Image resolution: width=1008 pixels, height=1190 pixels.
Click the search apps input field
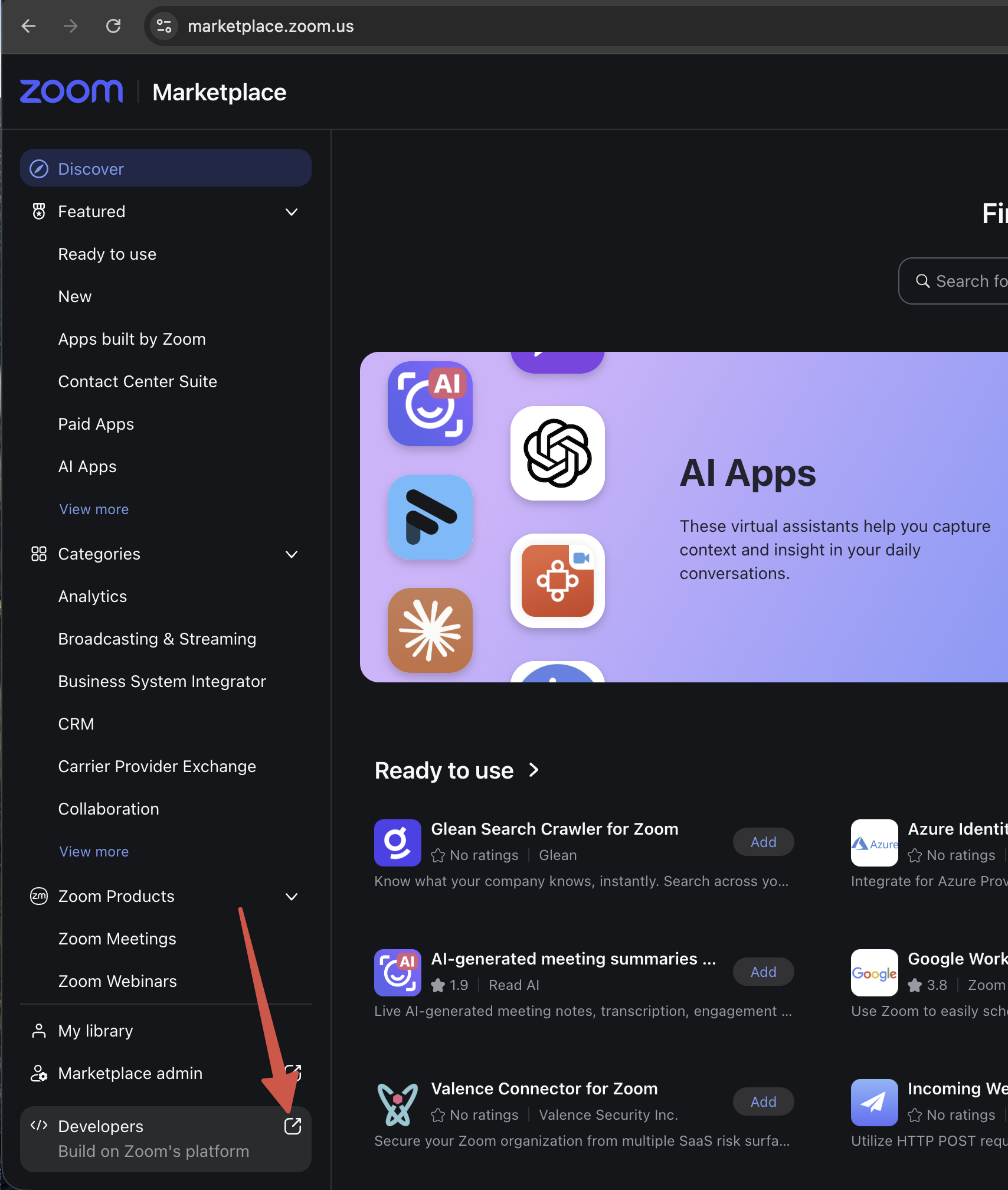click(954, 281)
